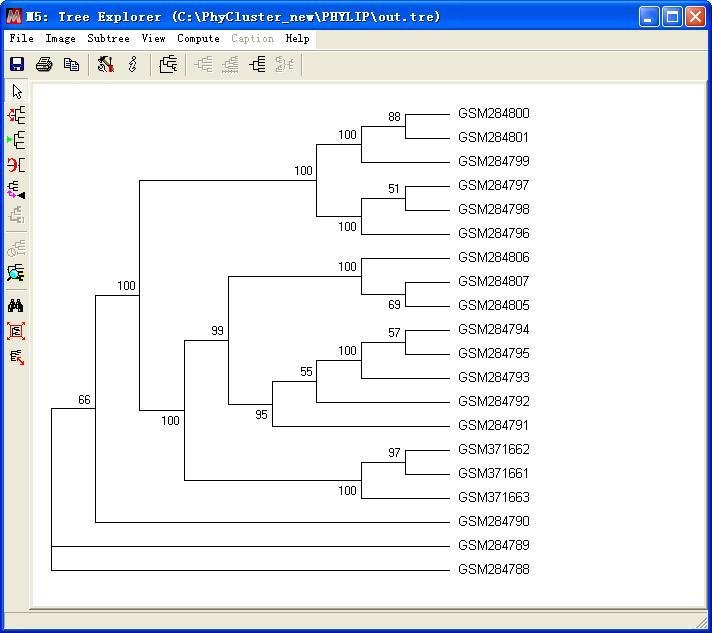Click bootstrap value 66
The image size is (712, 633).
coord(84,400)
